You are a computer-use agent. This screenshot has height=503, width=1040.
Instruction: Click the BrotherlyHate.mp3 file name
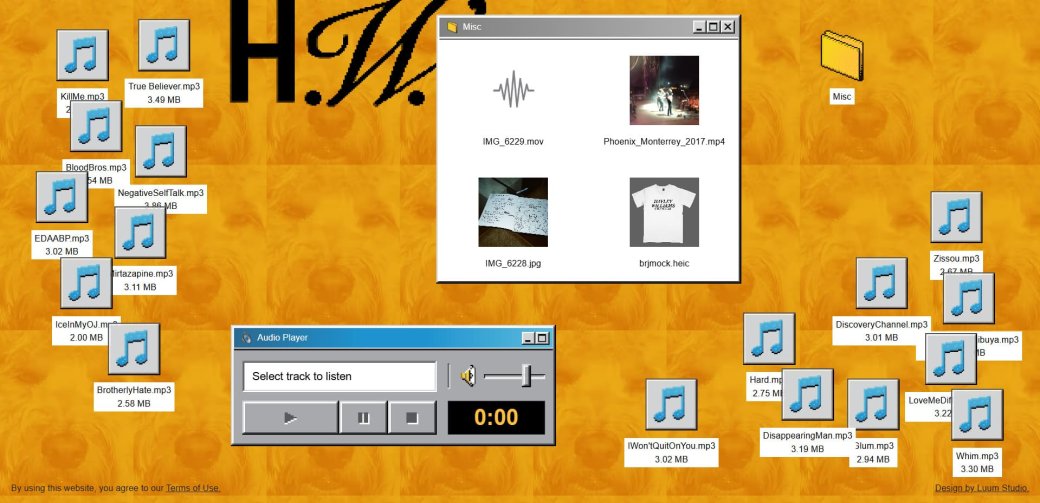[134, 390]
